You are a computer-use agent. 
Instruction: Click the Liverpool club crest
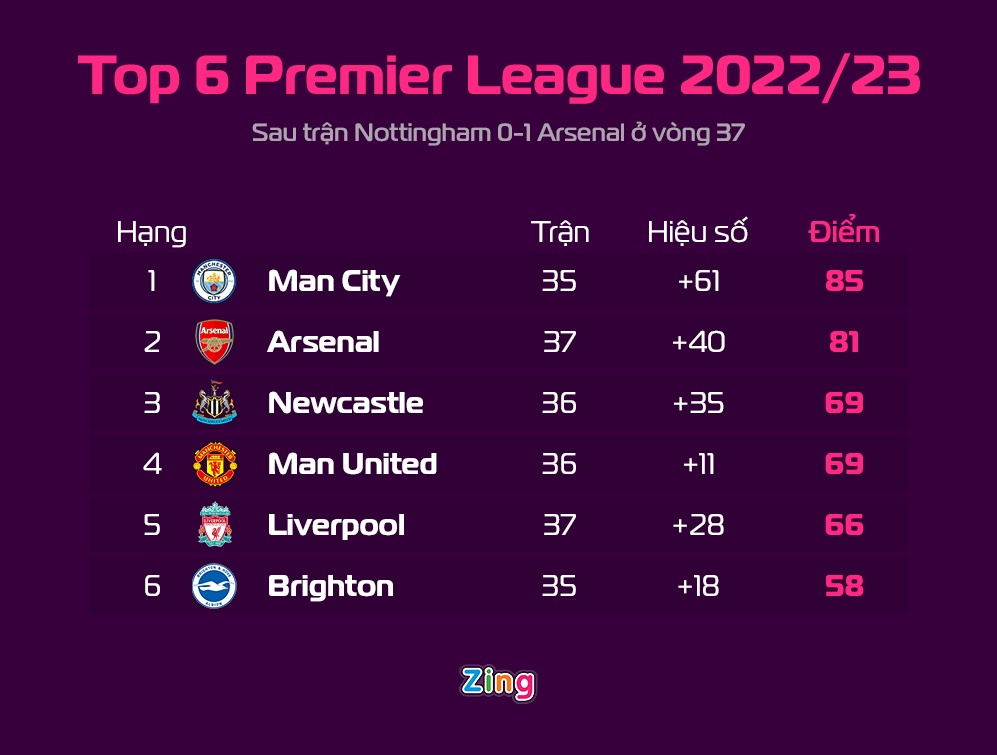[x=214, y=525]
